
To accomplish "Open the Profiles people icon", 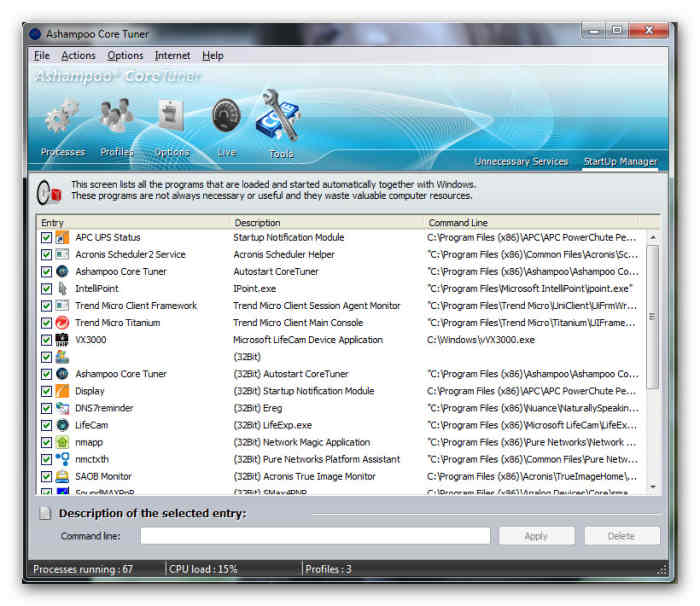I will pyautogui.click(x=116, y=115).
